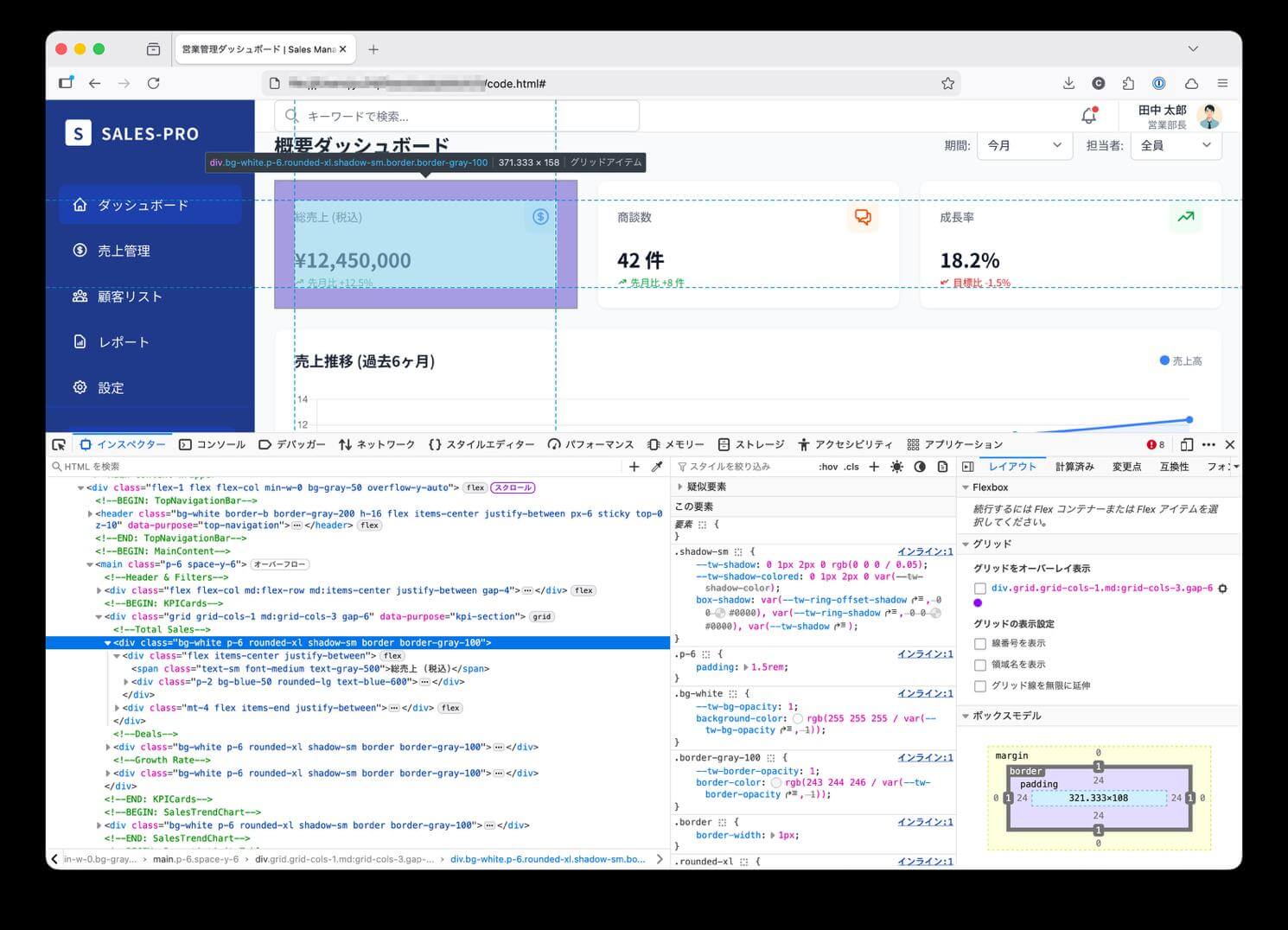Bookmark this page with the star icon

[947, 84]
